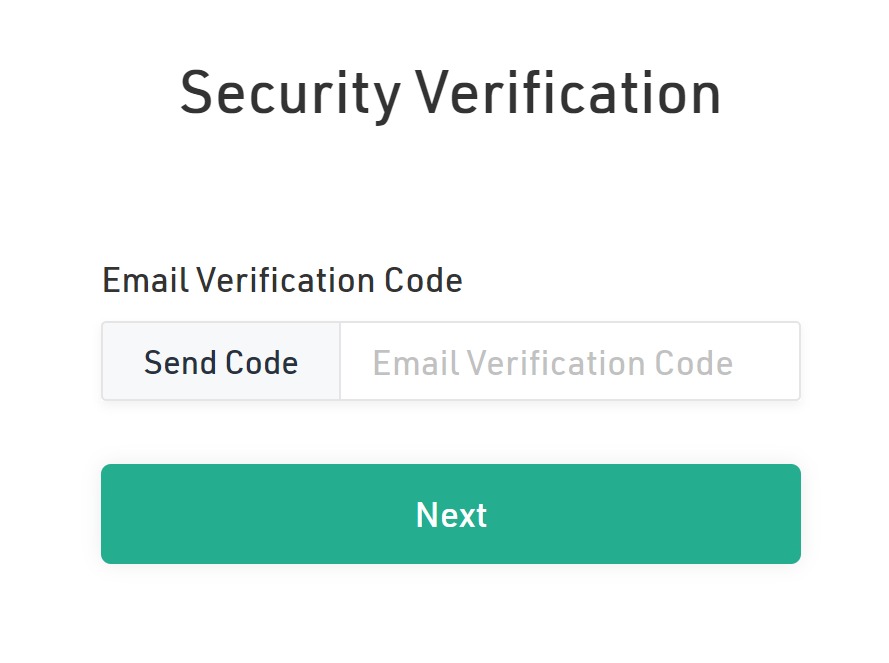
Task: Click the Send Code button
Action: tap(221, 362)
